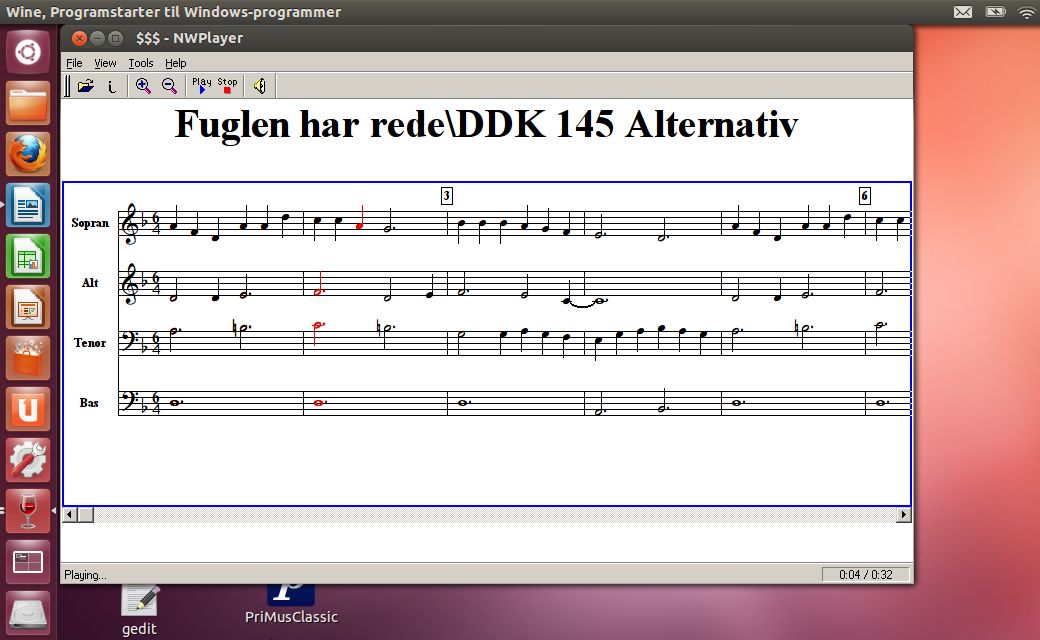
Task: Open the Help menu
Action: [x=176, y=63]
